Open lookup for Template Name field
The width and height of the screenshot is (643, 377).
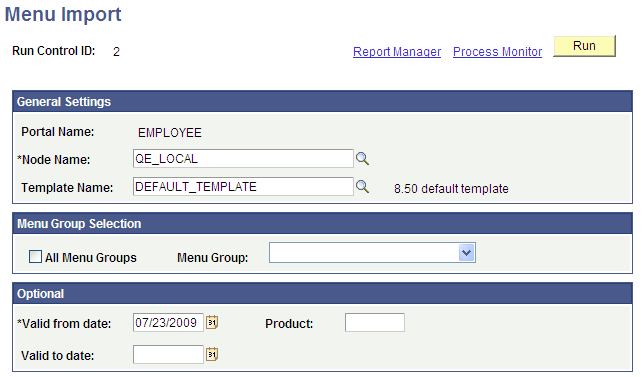coord(362,187)
